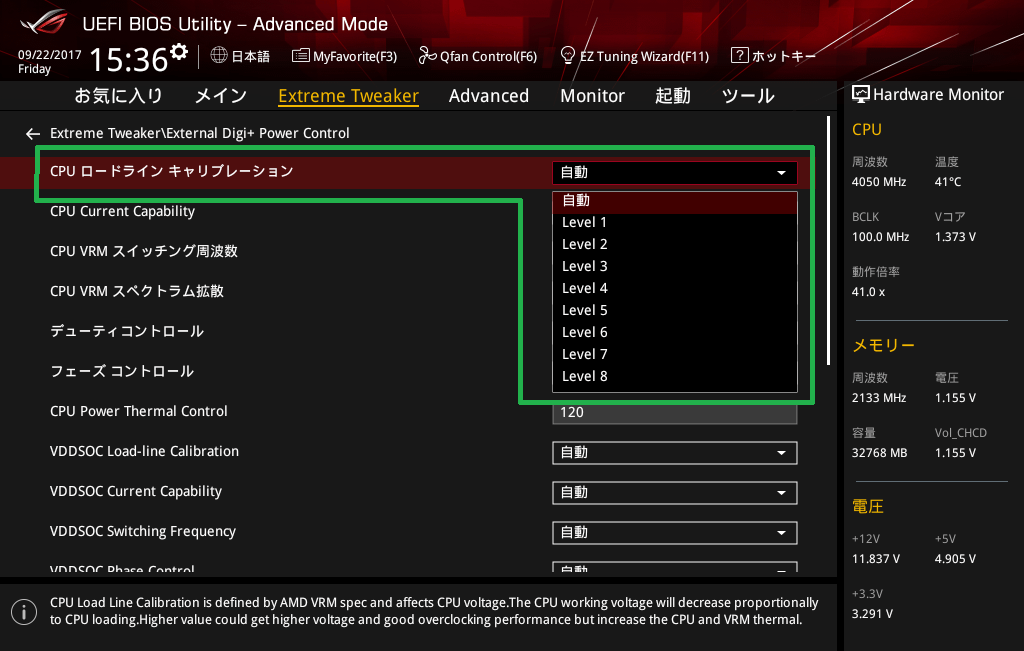Show the ホットキー help
Viewport: 1024px width, 651px height.
773,56
